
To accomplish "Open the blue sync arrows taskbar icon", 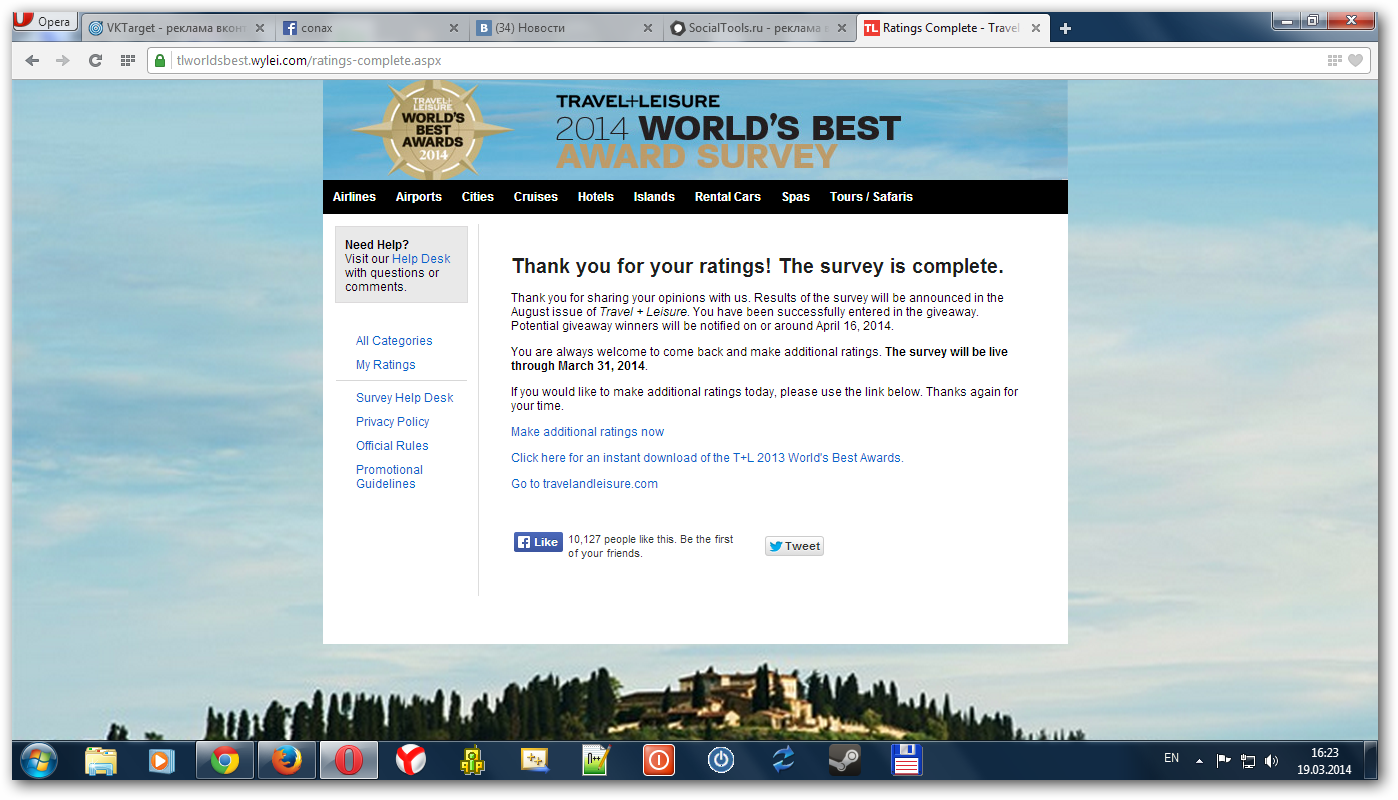I will tap(782, 761).
